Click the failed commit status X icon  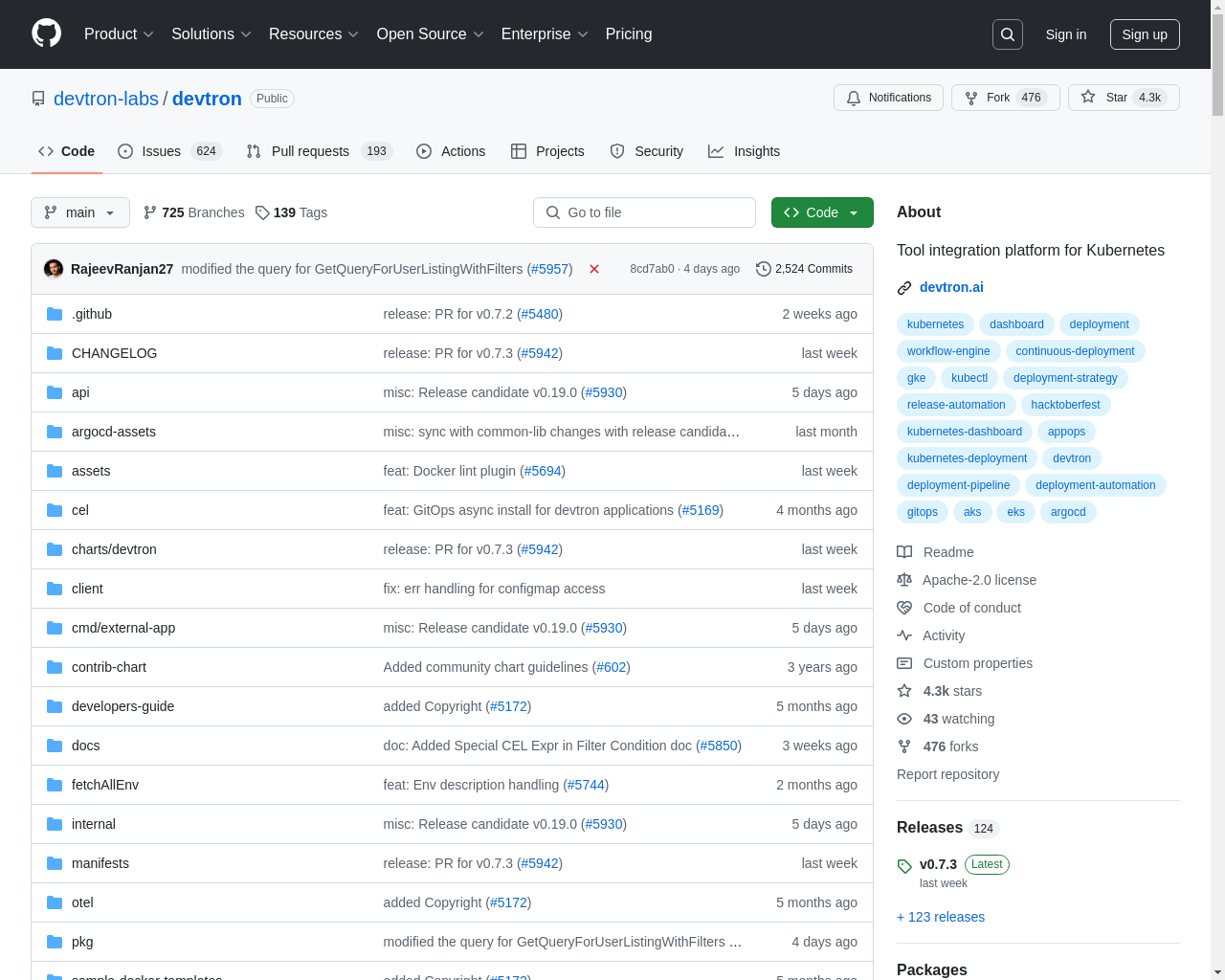pyautogui.click(x=594, y=269)
